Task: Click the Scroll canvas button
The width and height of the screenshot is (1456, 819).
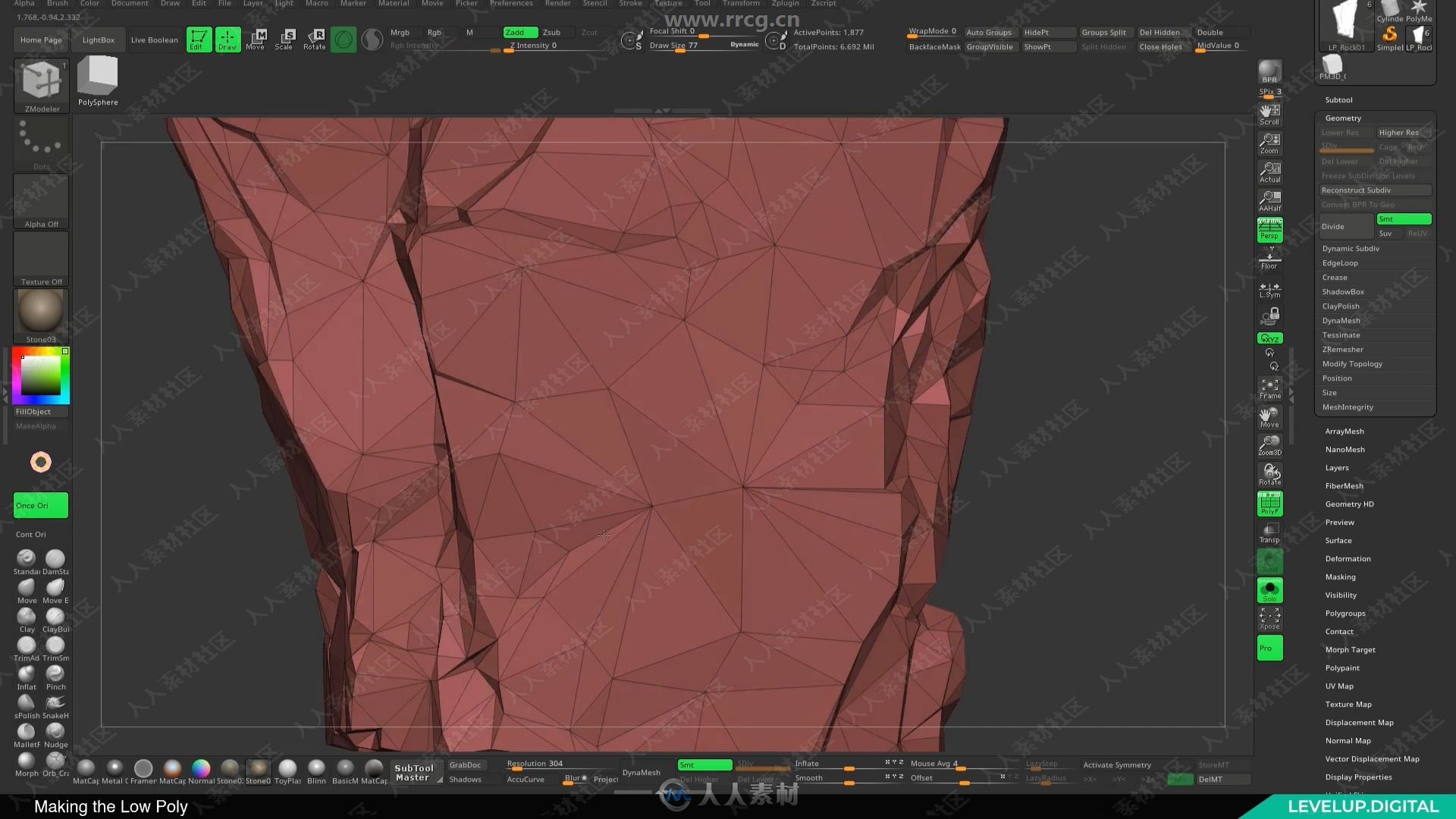Action: [1269, 115]
